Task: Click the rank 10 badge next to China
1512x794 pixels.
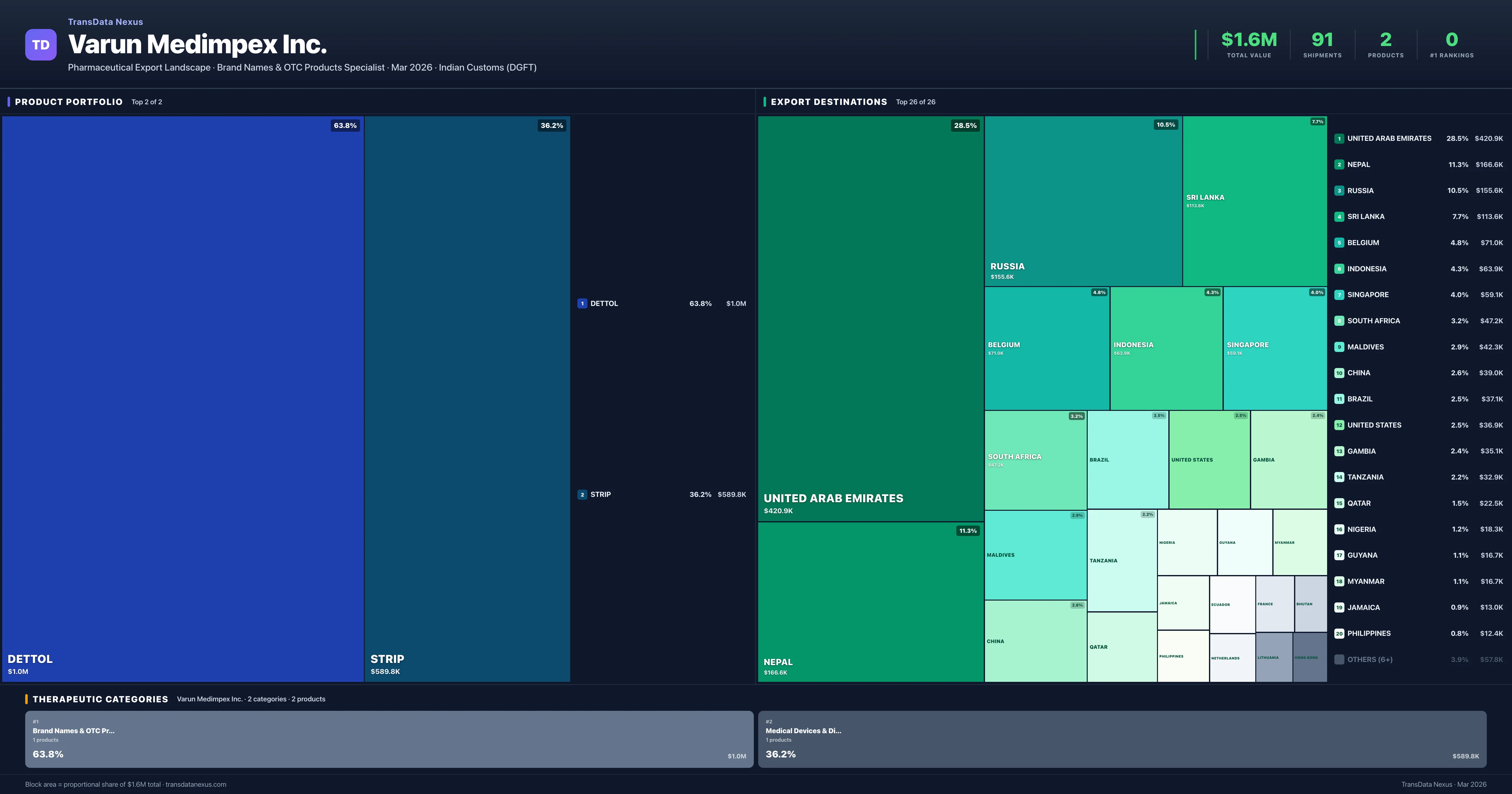Action: coord(1339,373)
